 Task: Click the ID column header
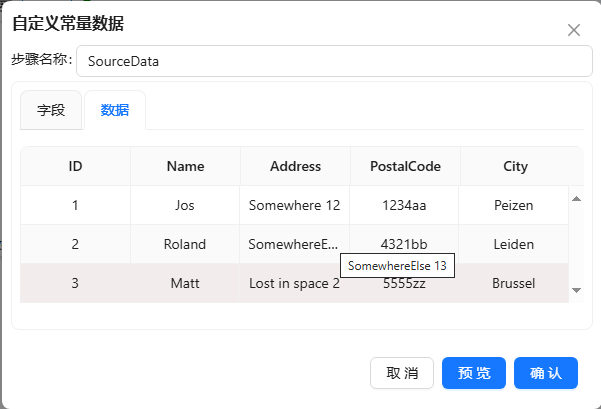click(x=75, y=166)
